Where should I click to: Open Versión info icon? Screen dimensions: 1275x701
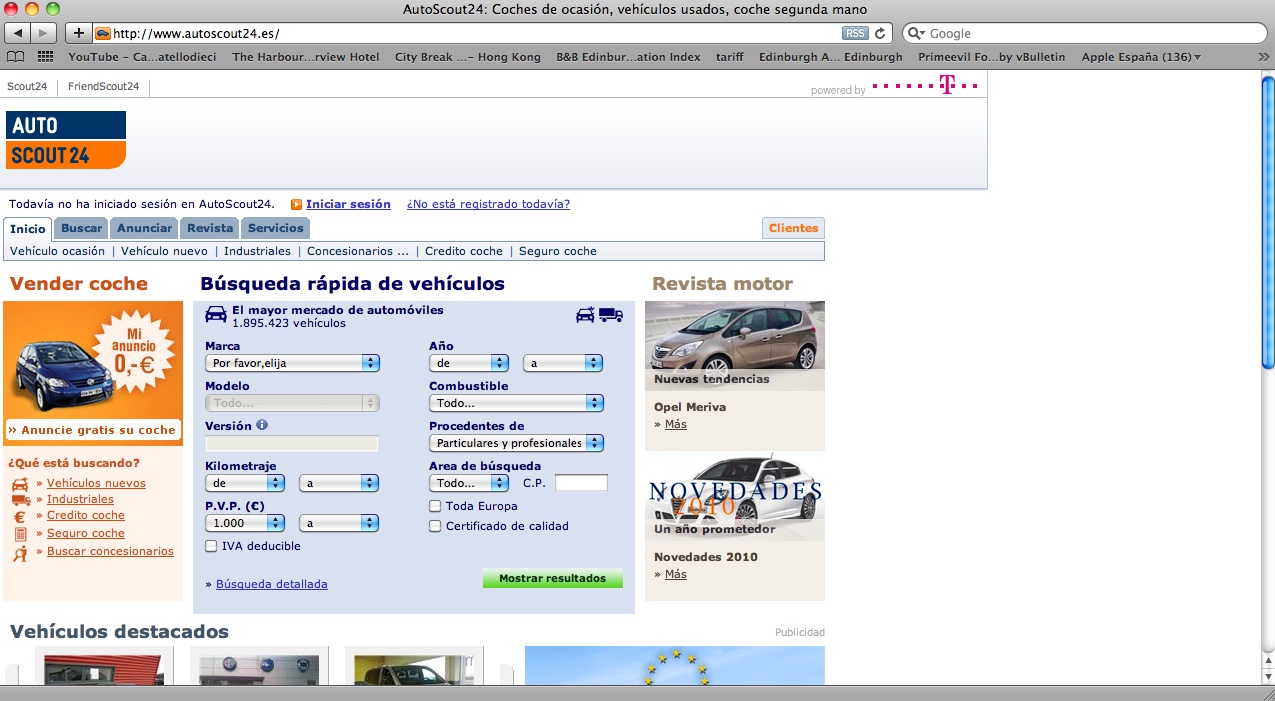tap(262, 425)
